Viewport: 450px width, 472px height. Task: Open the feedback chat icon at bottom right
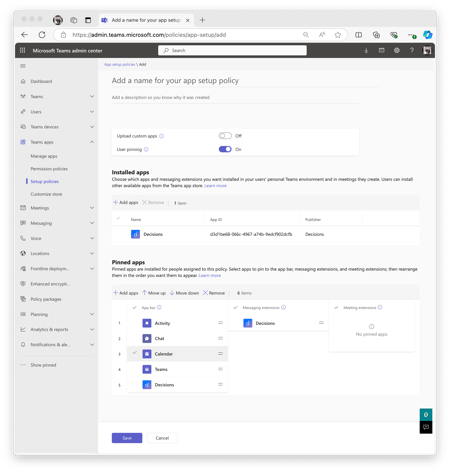coord(426,427)
